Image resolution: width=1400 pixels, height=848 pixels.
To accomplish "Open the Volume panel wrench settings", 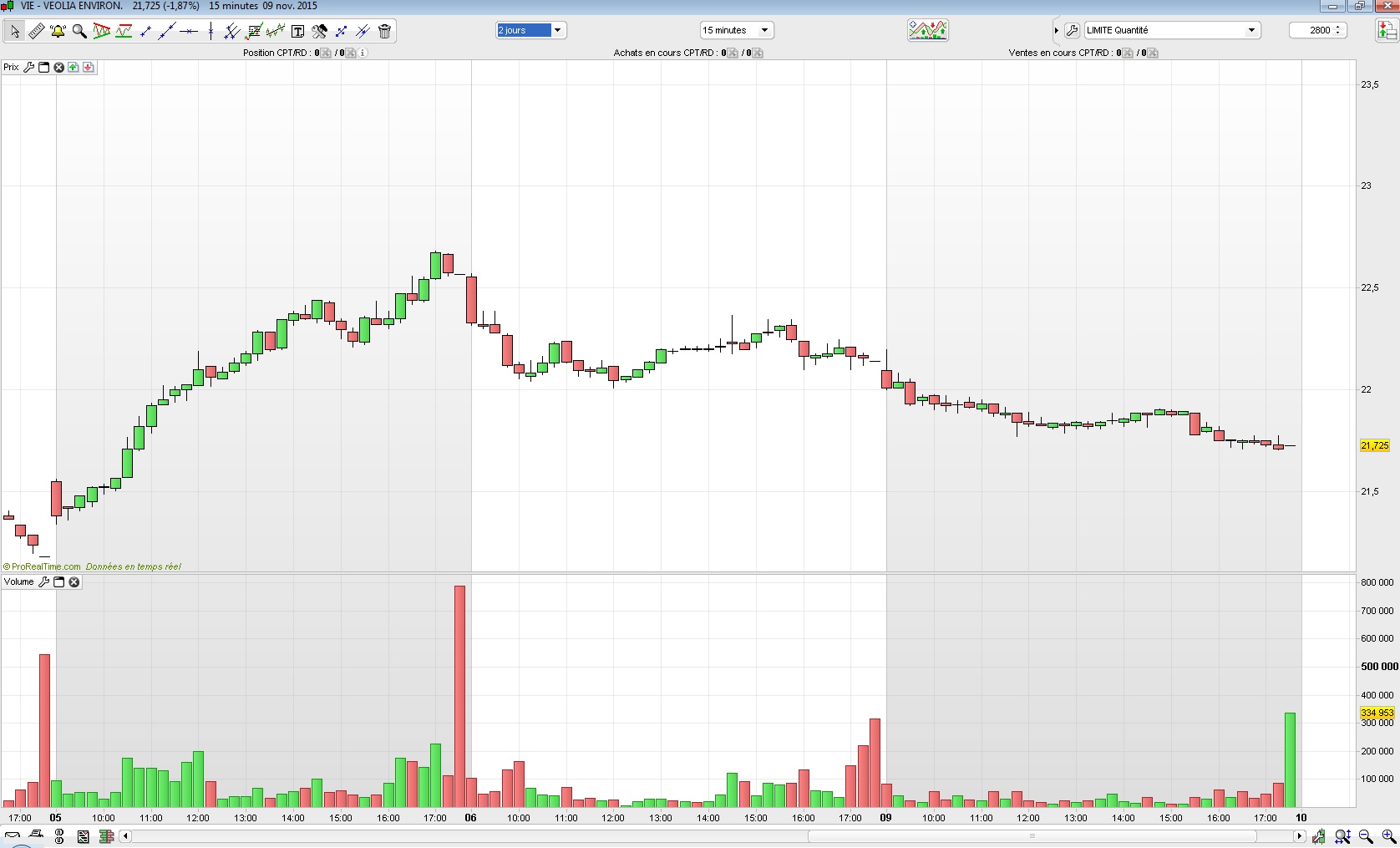I will point(44,581).
